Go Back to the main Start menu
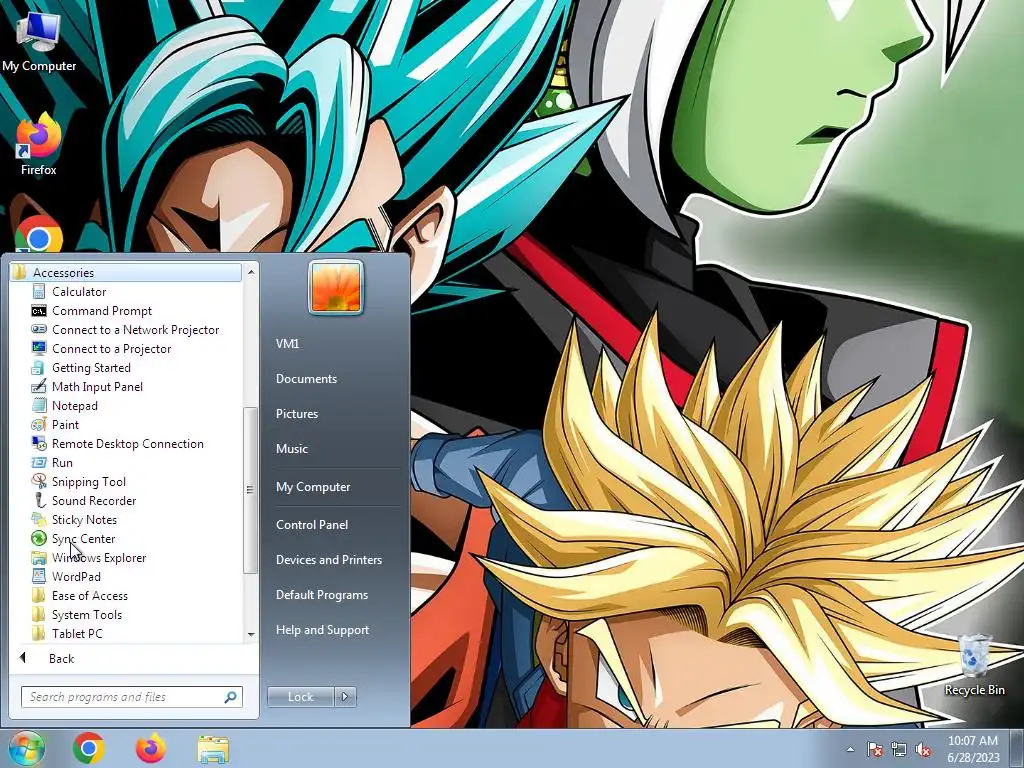The height and width of the screenshot is (768, 1024). 61,658
